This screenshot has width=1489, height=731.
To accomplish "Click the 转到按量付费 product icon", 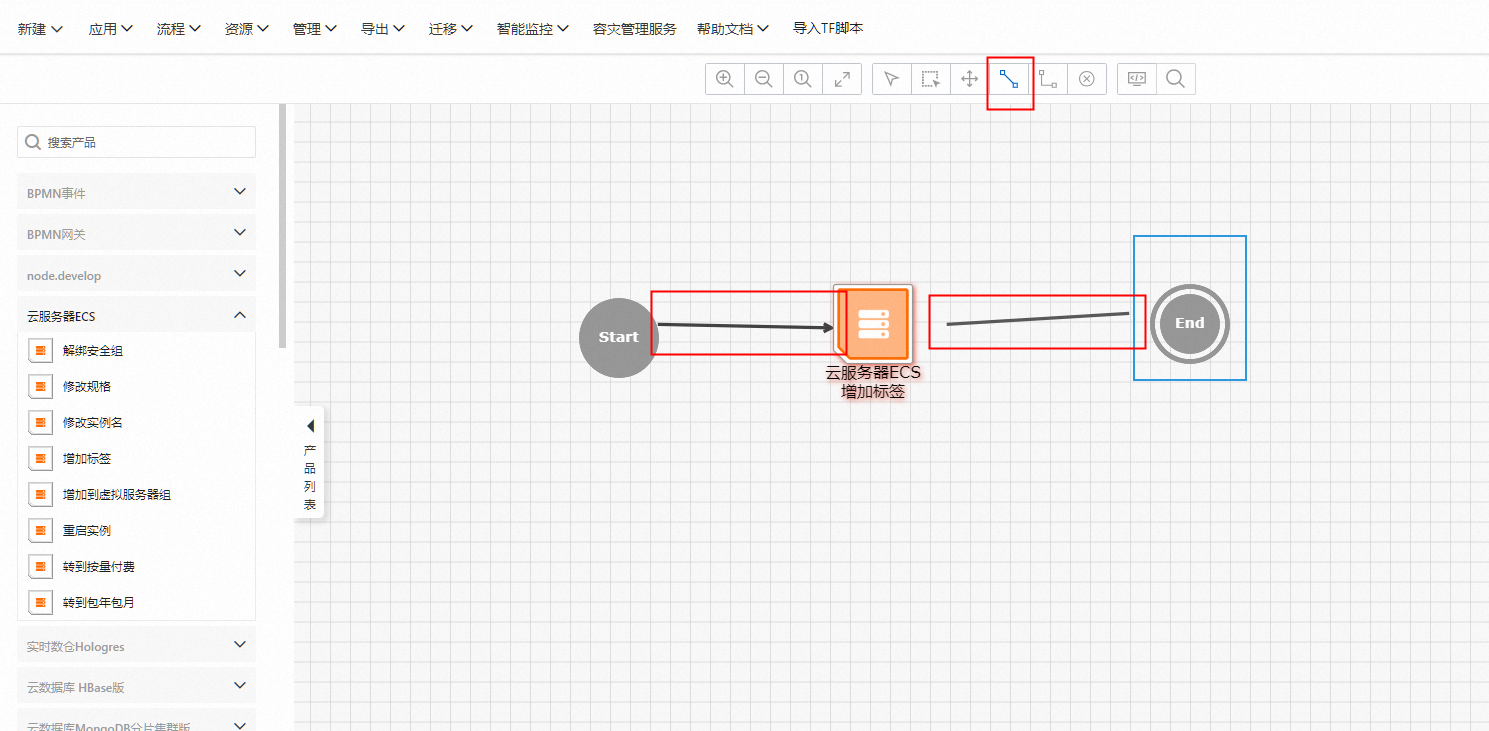I will pyautogui.click(x=40, y=567).
